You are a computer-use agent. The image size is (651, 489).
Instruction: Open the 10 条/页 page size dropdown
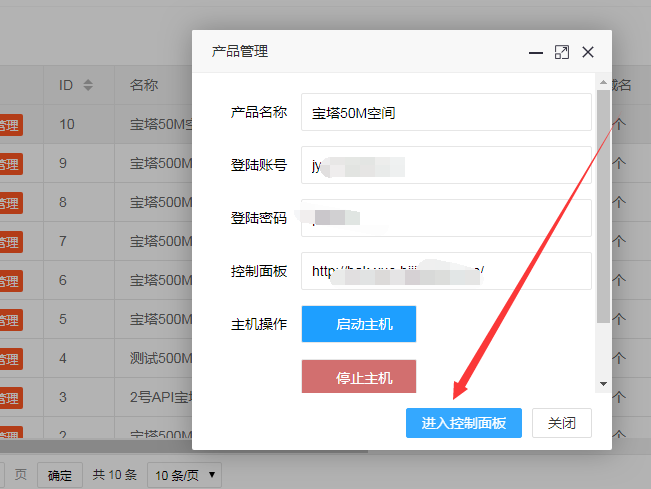pyautogui.click(x=184, y=475)
